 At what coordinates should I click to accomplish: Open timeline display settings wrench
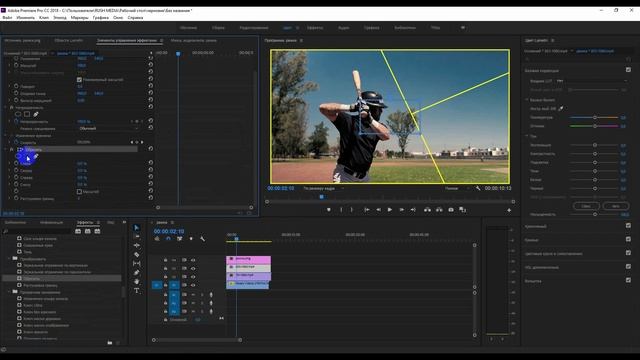[x=202, y=239]
